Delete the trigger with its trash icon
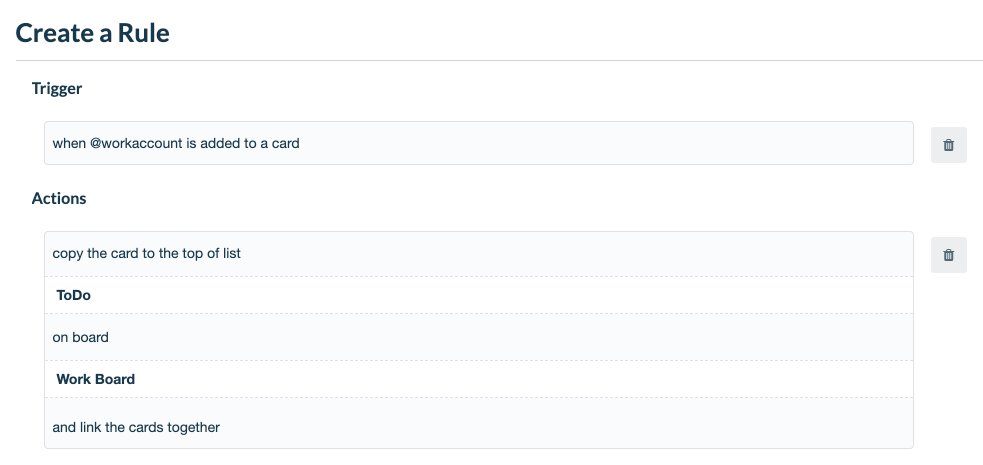This screenshot has width=983, height=465. coord(949,145)
